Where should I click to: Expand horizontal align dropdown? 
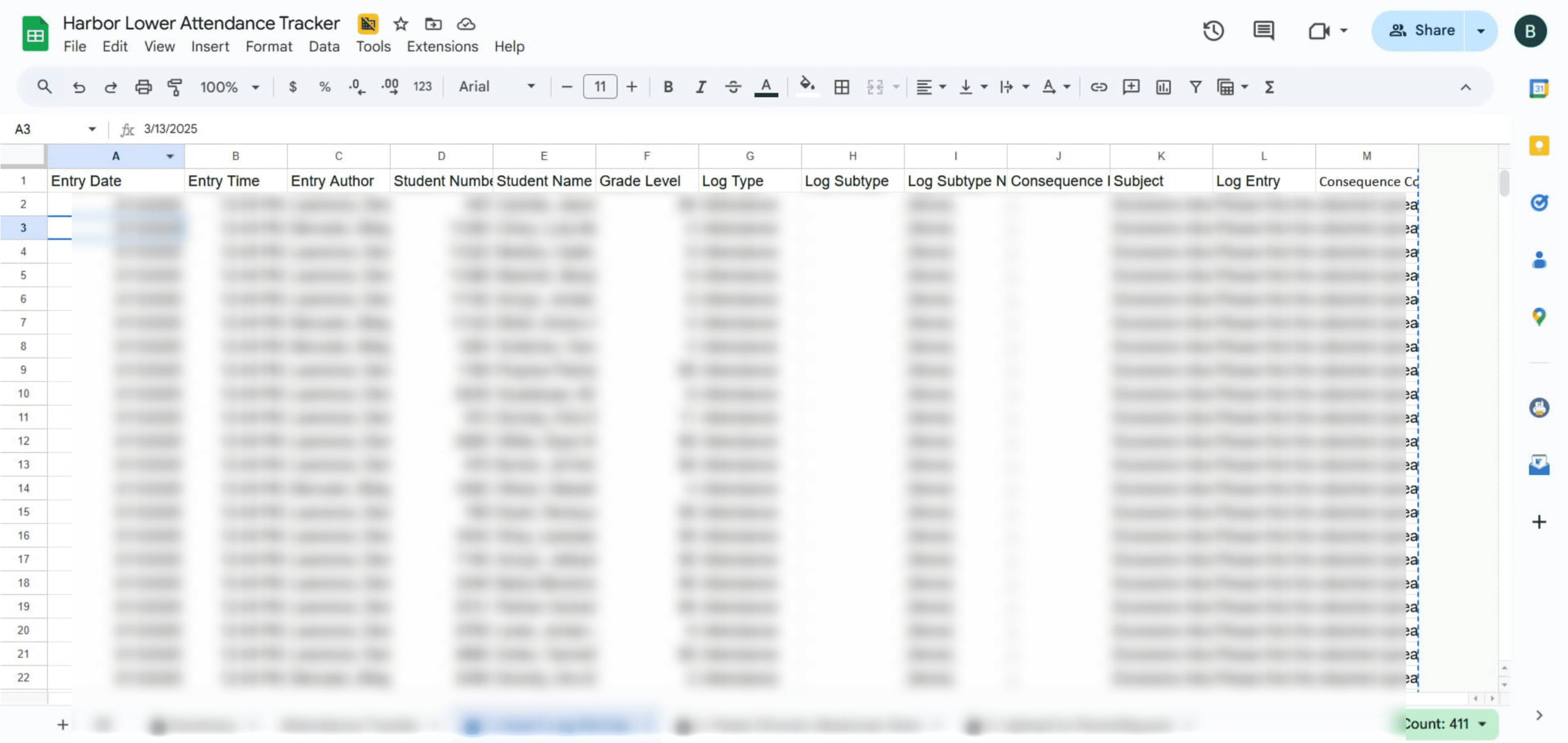tap(942, 87)
